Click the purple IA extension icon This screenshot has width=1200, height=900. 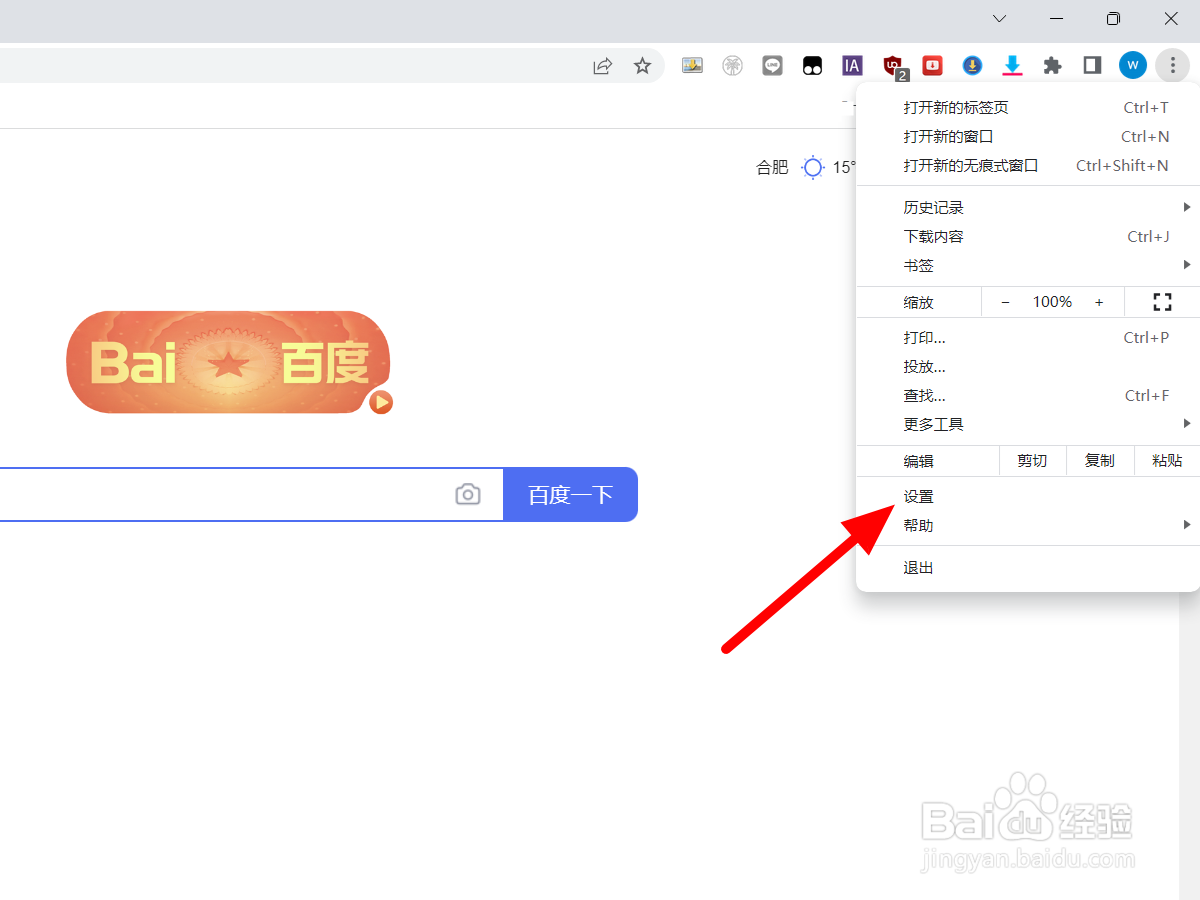pyautogui.click(x=852, y=66)
